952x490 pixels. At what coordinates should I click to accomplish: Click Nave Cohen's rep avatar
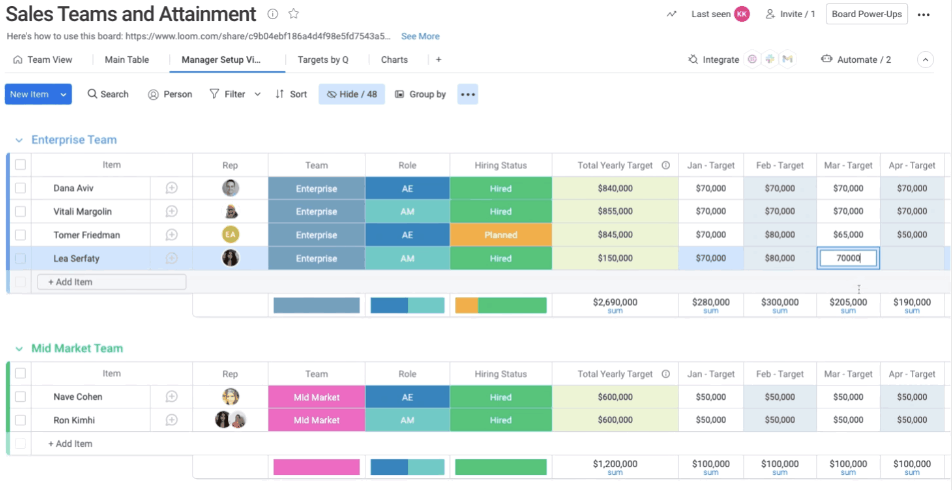(x=230, y=396)
